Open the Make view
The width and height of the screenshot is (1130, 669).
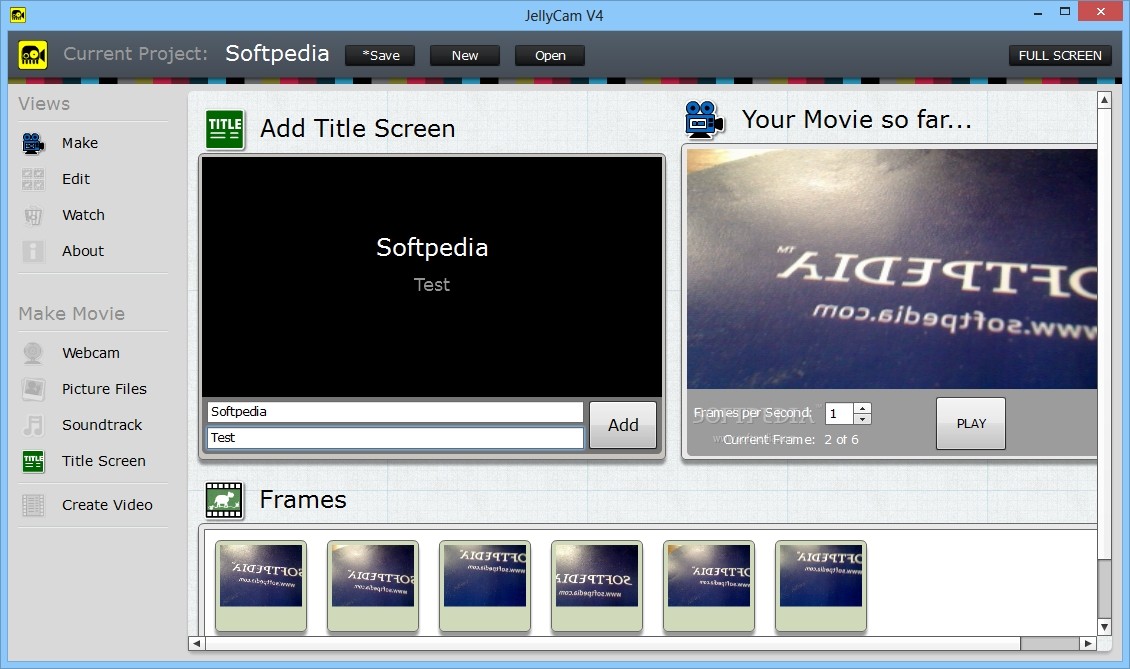pos(80,143)
